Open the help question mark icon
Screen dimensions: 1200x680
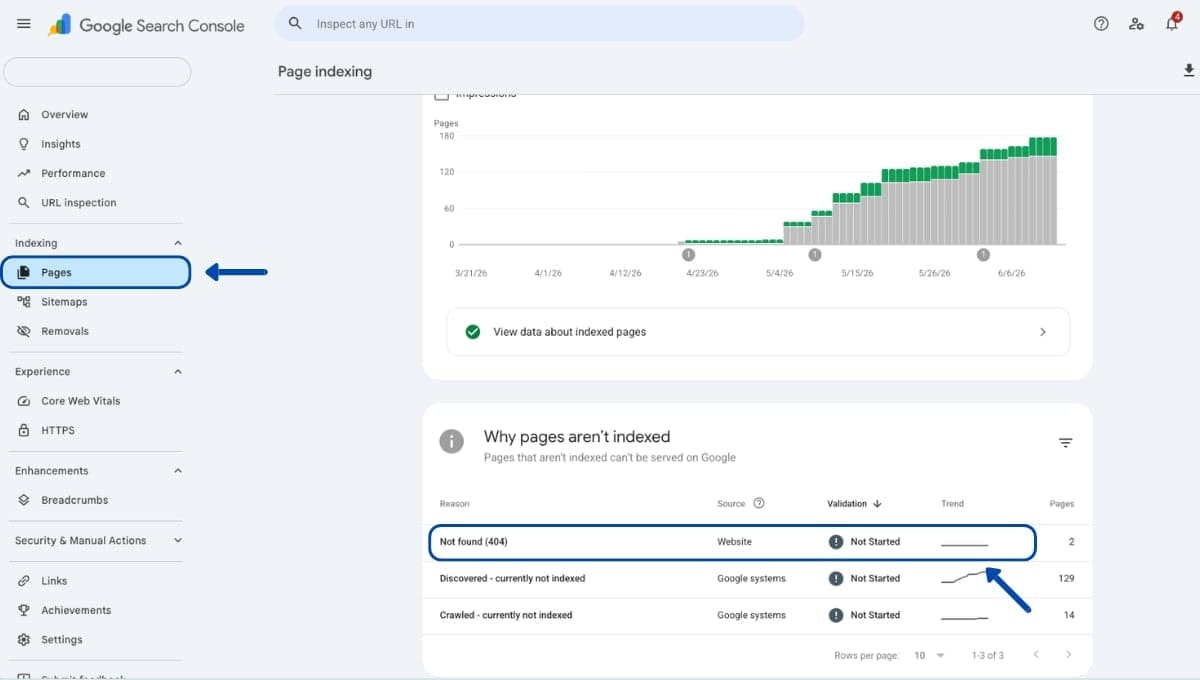[1101, 24]
